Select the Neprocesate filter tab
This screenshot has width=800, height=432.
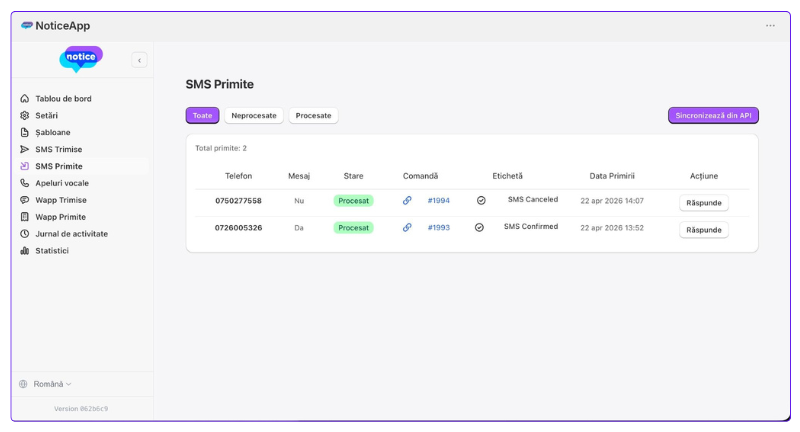tap(254, 115)
